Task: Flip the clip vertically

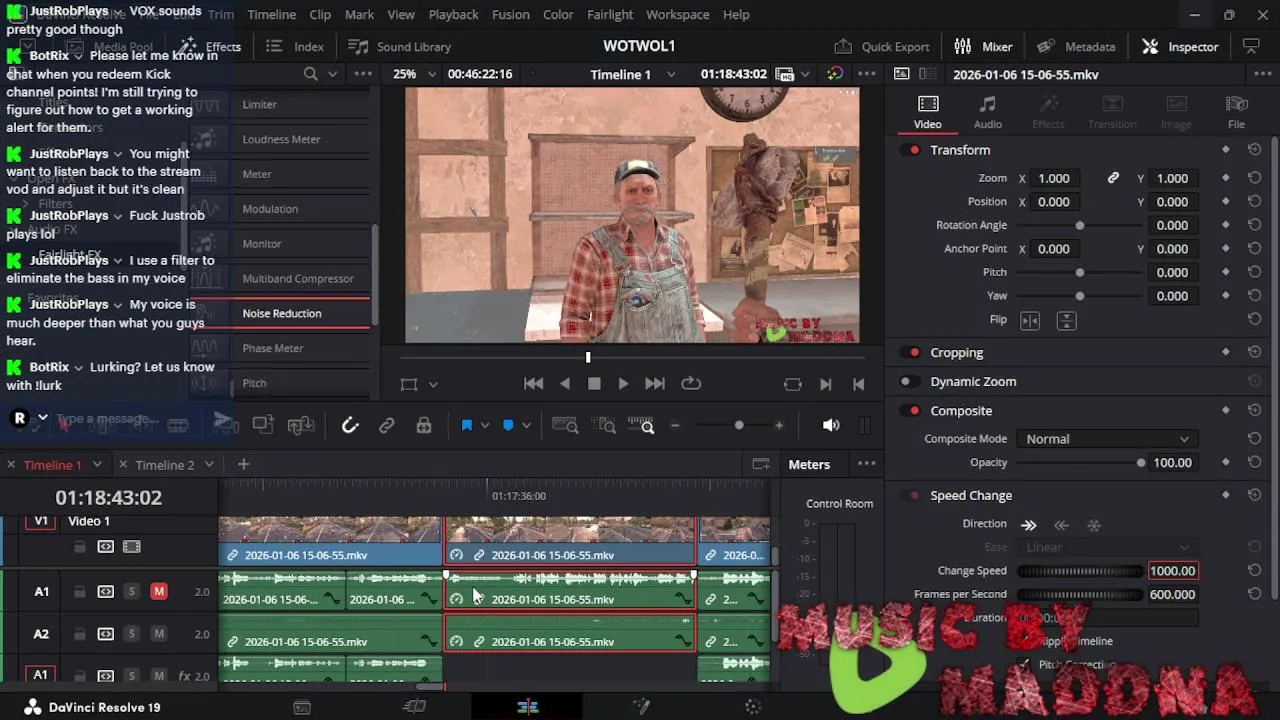Action: point(1067,320)
